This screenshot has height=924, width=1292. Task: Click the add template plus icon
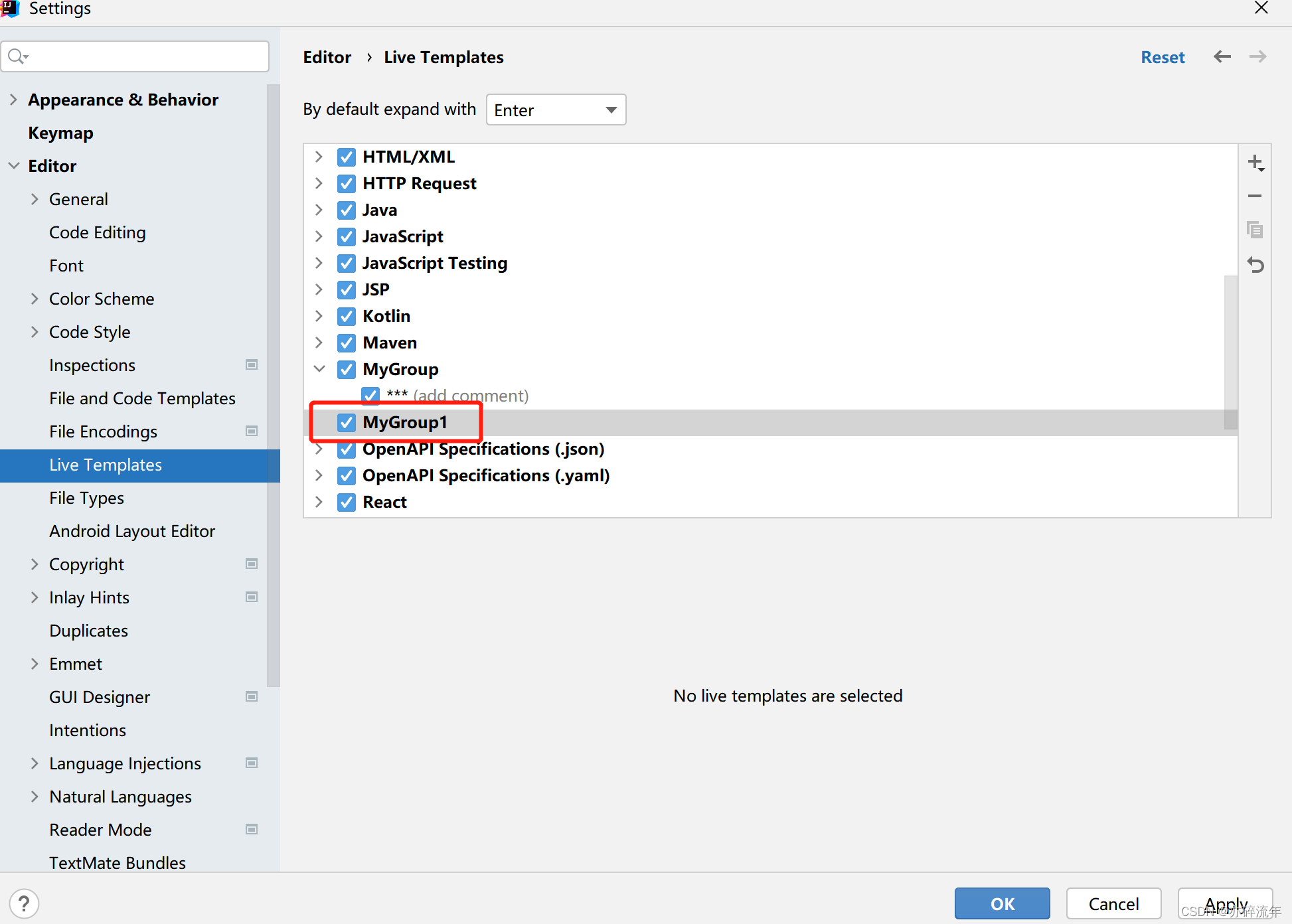tap(1255, 163)
